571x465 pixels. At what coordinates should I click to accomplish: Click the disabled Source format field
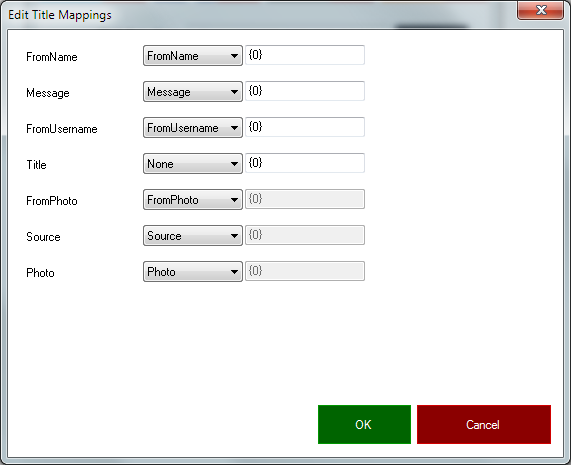pyautogui.click(x=305, y=235)
